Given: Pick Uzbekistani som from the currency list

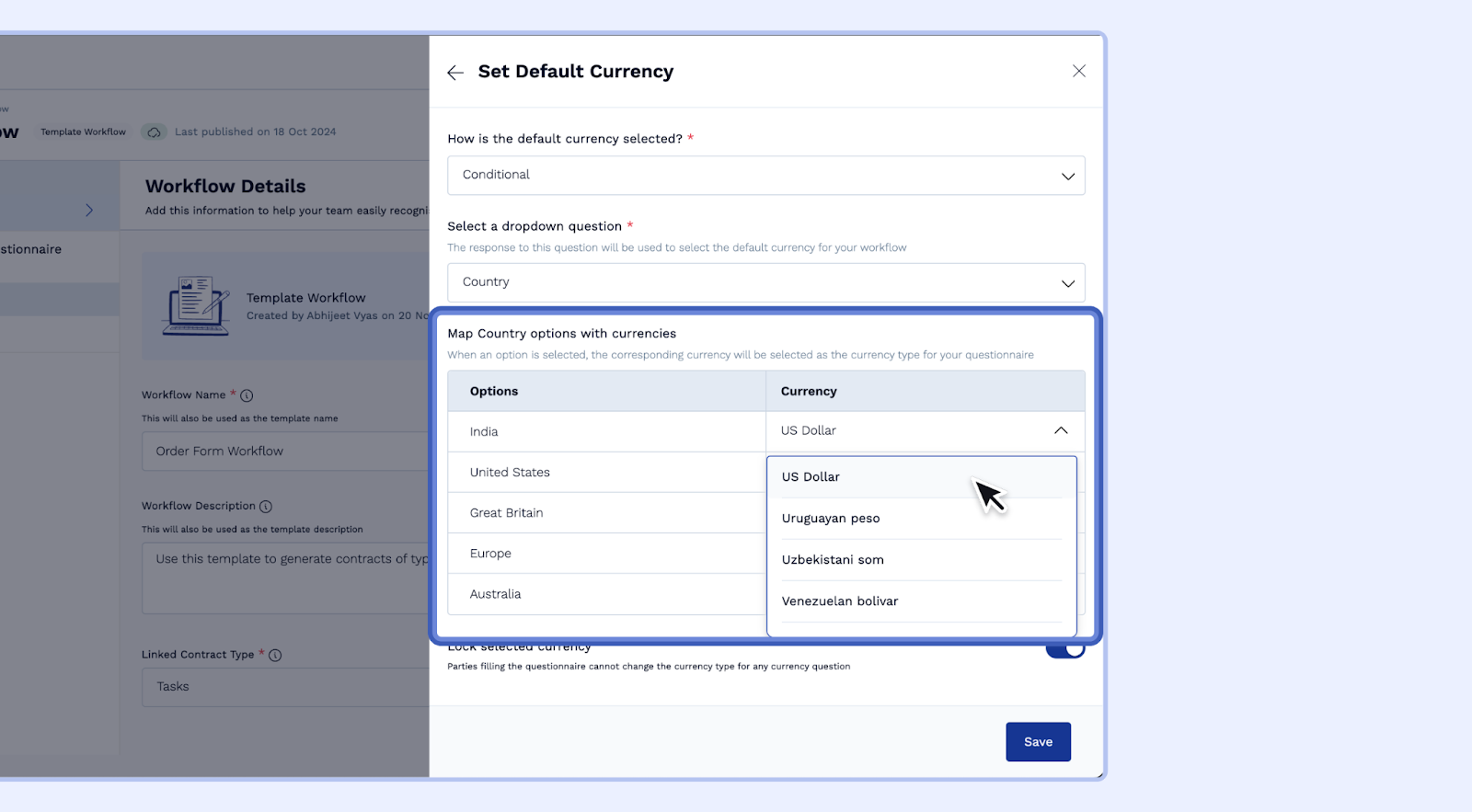Looking at the screenshot, I should pos(921,560).
